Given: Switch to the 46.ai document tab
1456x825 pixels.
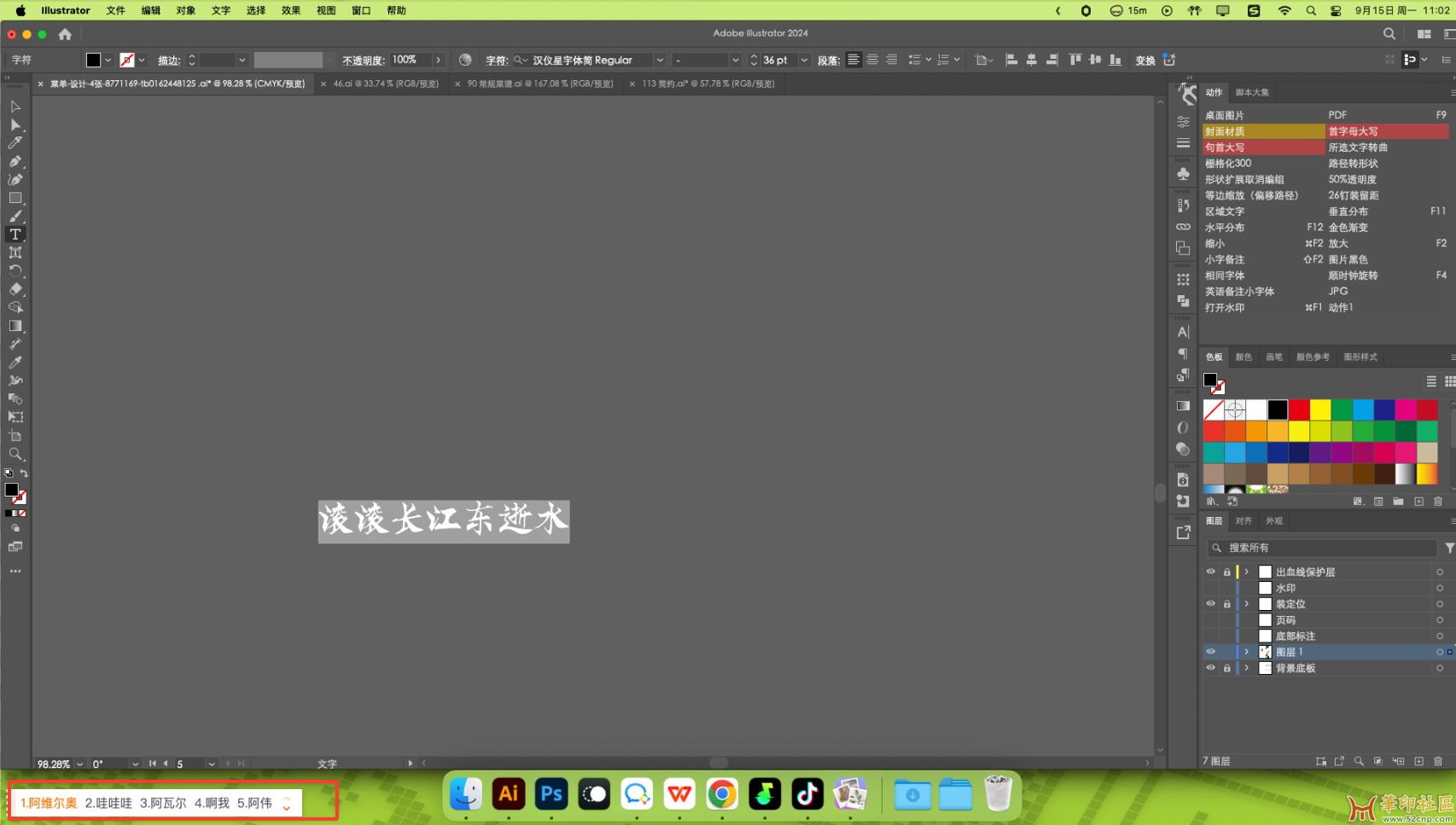Looking at the screenshot, I should (x=386, y=84).
